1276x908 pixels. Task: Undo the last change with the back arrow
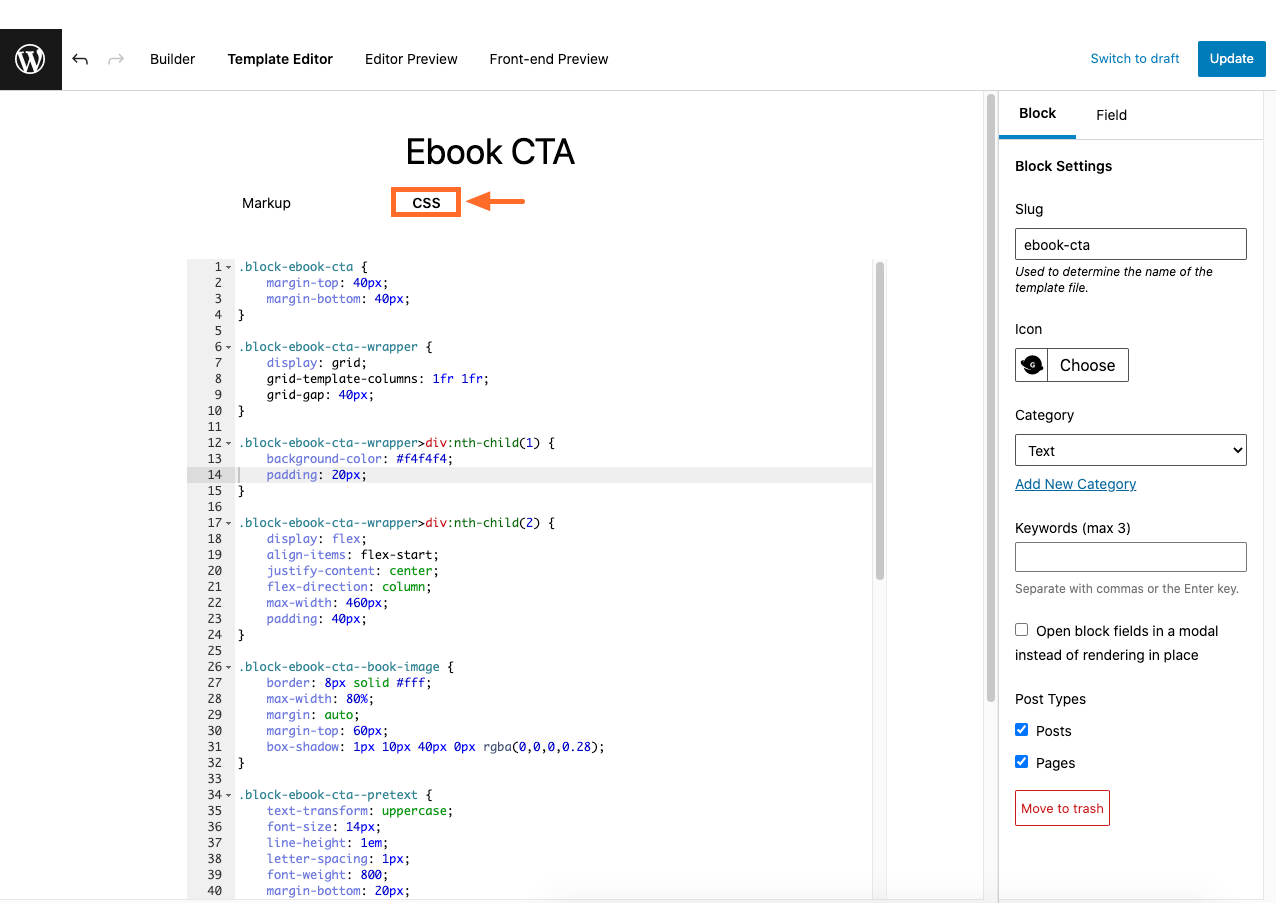tap(80, 59)
